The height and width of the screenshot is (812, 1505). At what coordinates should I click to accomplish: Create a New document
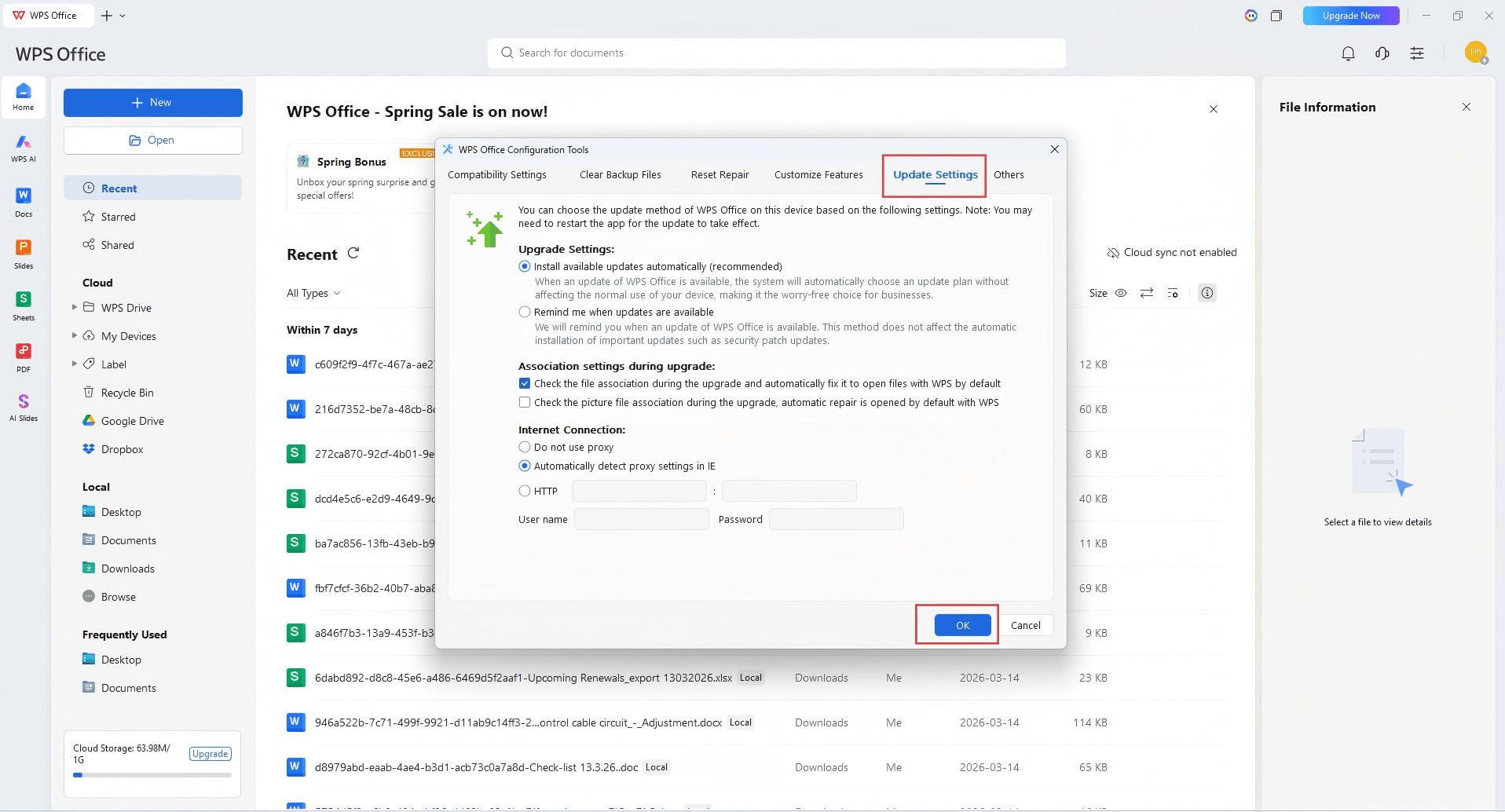(153, 103)
